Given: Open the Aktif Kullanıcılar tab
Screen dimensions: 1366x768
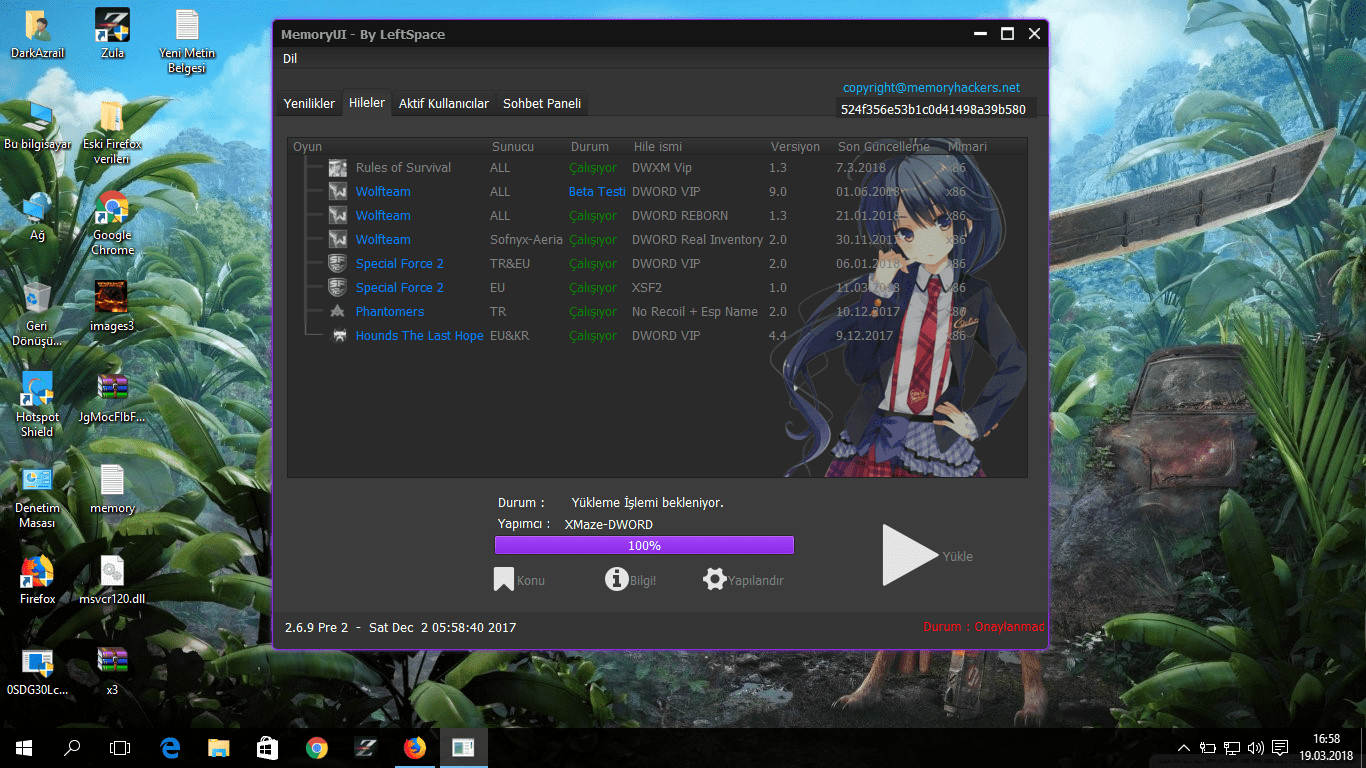Looking at the screenshot, I should [x=444, y=104].
